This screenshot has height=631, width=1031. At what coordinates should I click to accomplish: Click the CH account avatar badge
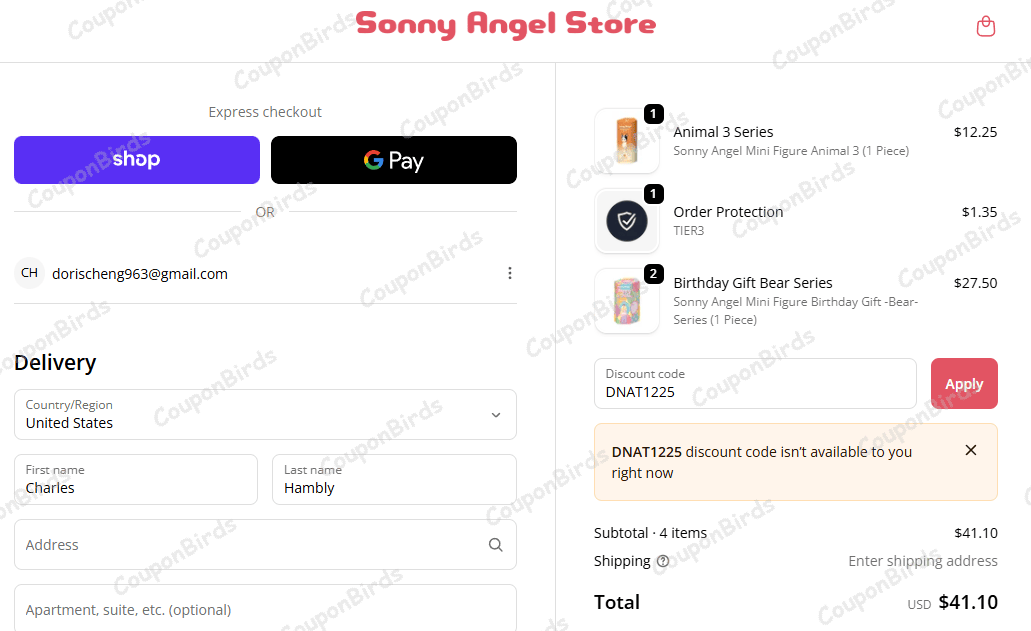(x=30, y=273)
